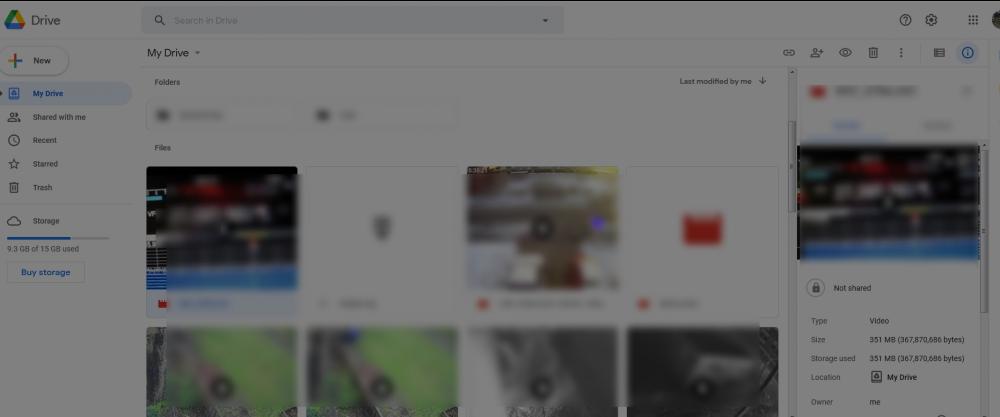Click the Size value 351 MB
The height and width of the screenshot is (417, 1000).
pos(916,340)
